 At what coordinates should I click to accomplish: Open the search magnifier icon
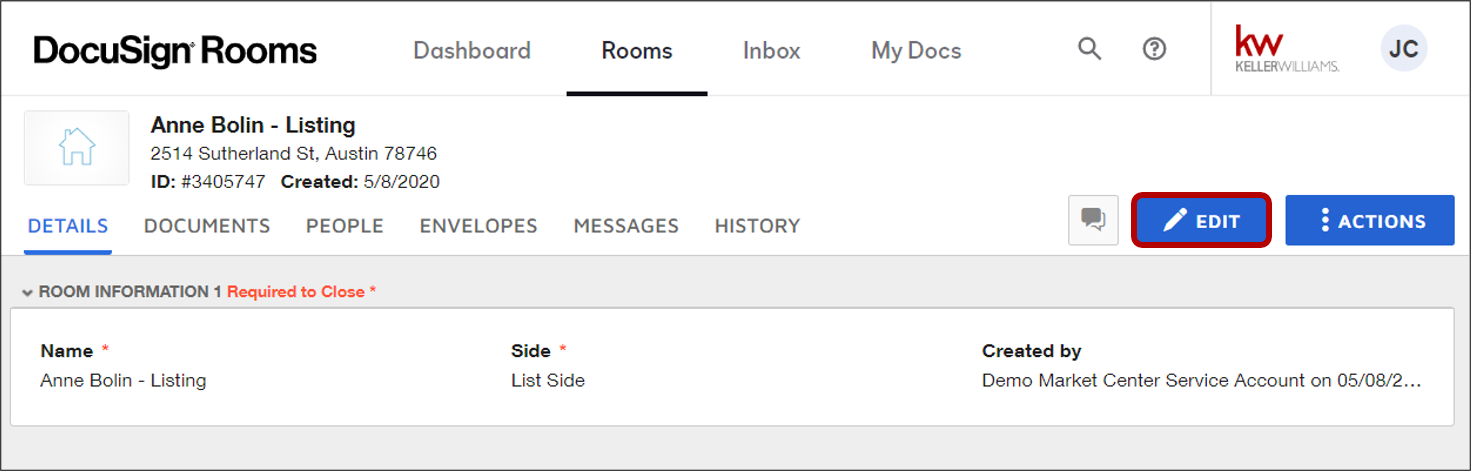[x=1089, y=49]
